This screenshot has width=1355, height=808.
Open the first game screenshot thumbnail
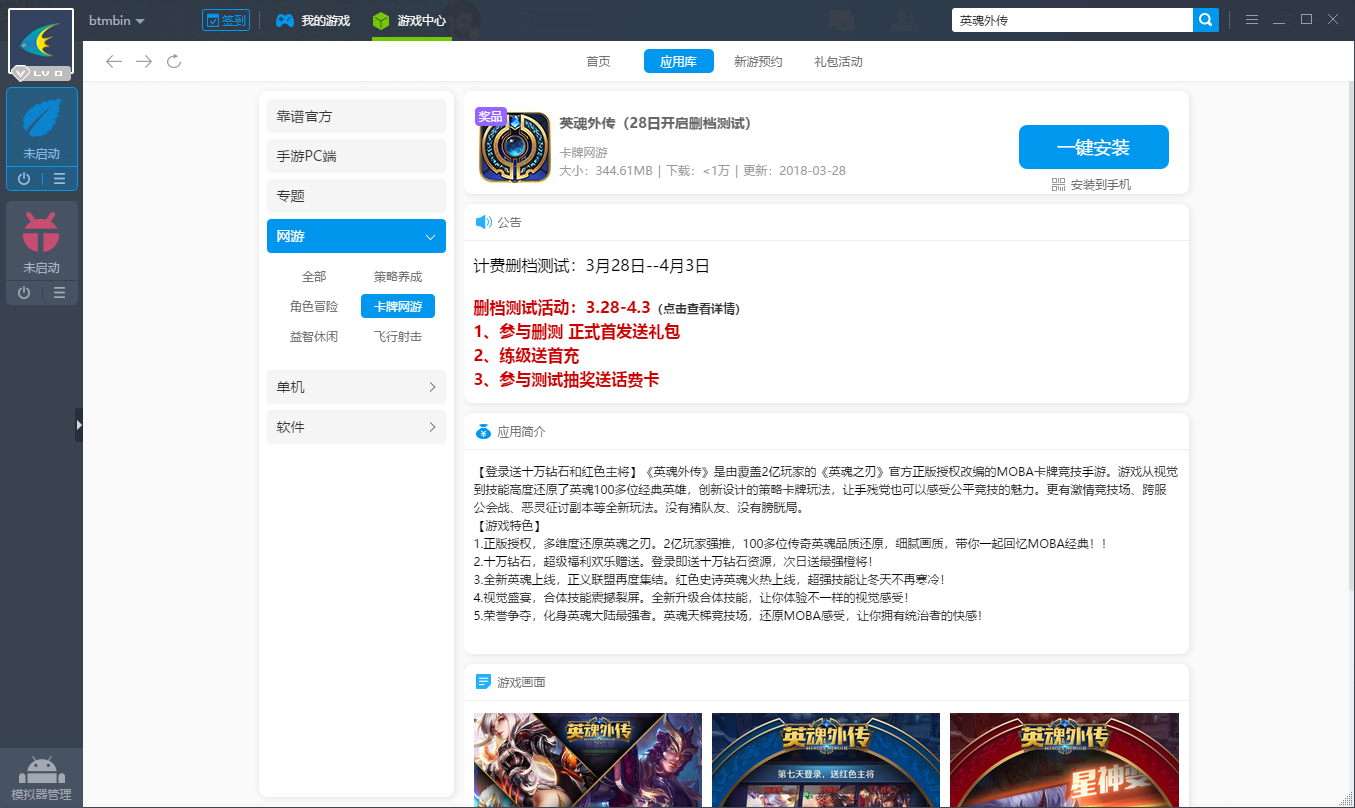(588, 760)
